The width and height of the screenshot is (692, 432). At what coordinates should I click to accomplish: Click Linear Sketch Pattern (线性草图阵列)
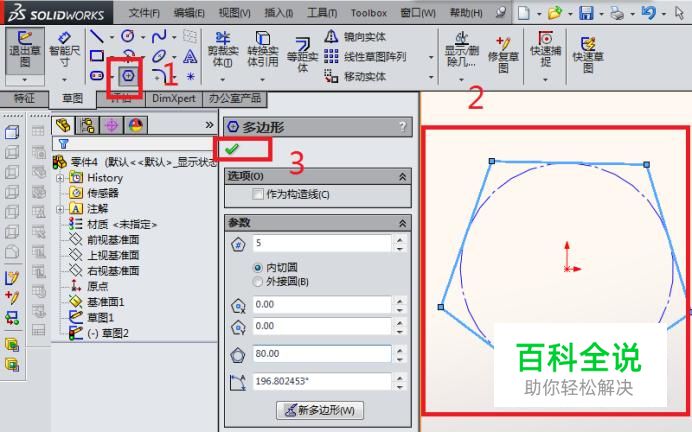tap(365, 56)
